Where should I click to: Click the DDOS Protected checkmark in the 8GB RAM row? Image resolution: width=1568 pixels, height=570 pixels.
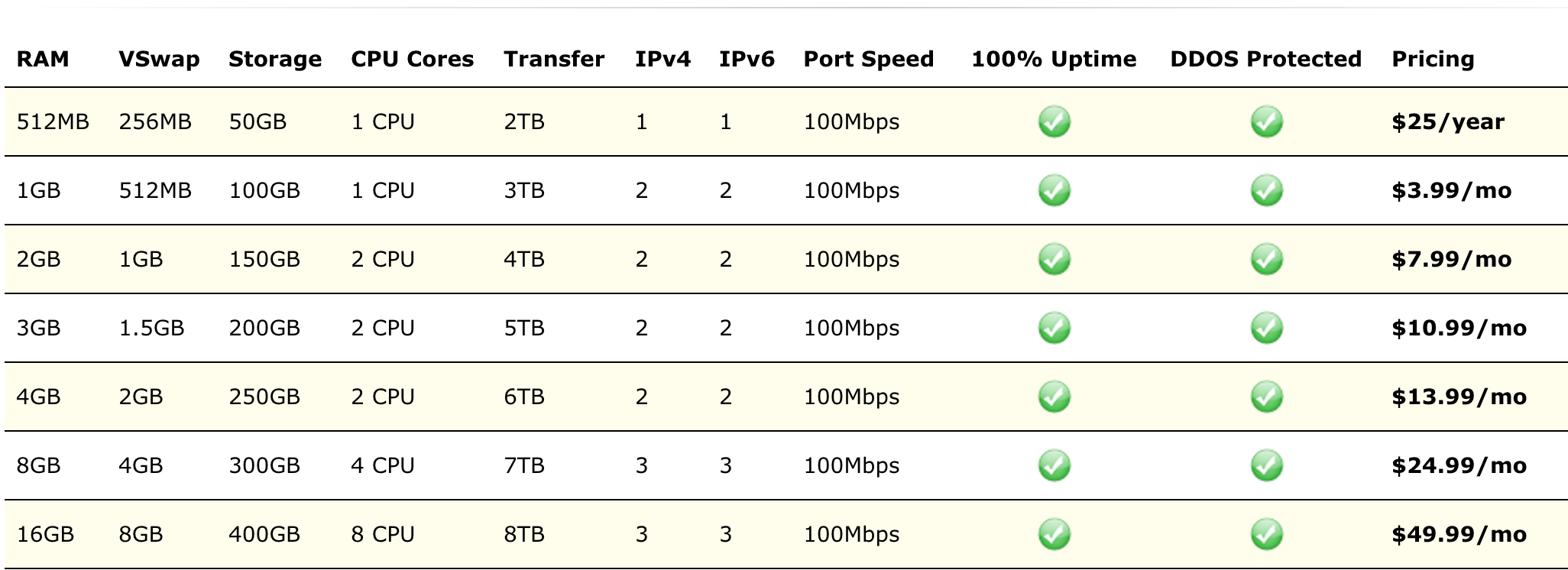1266,465
